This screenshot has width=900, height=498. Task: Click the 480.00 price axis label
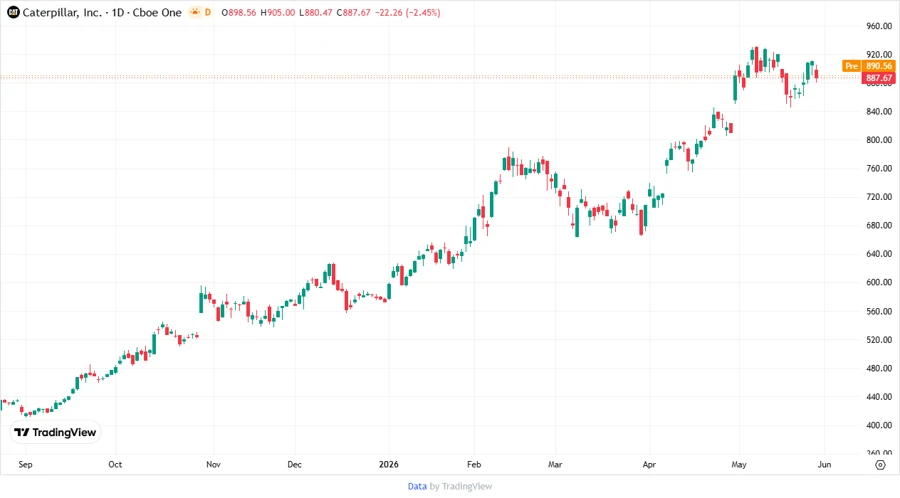point(879,368)
